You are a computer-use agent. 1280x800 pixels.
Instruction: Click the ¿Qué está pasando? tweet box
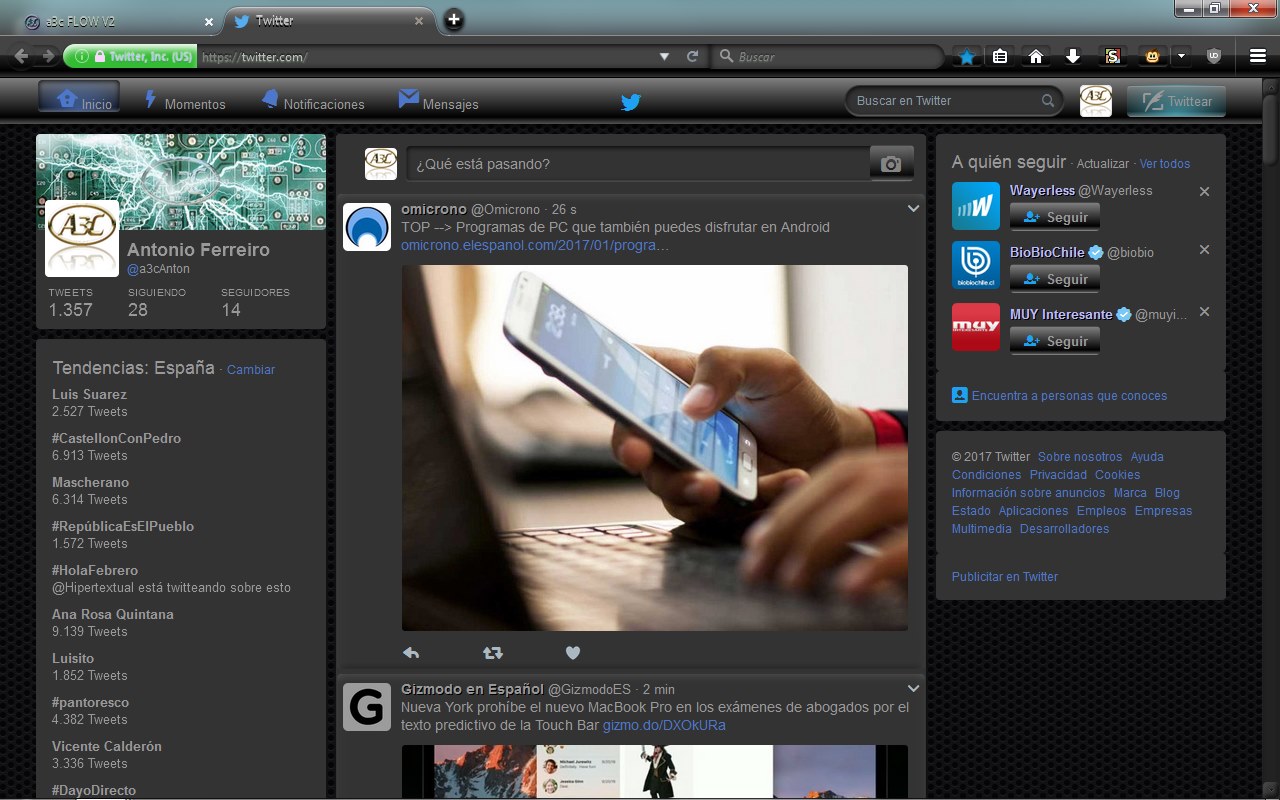[x=638, y=164]
